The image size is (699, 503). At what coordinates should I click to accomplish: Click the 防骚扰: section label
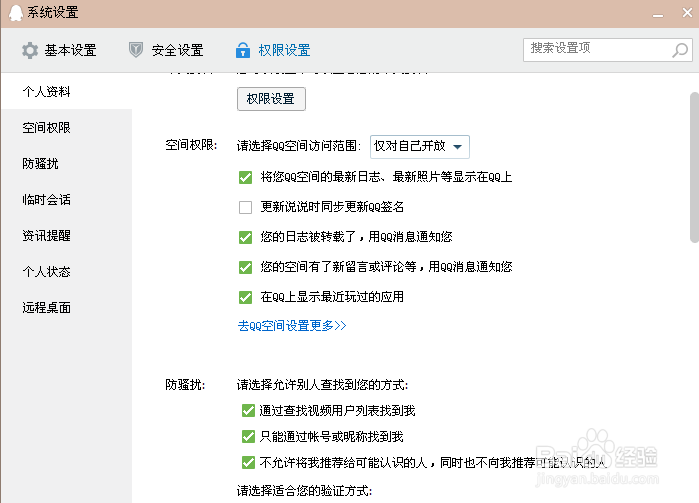click(185, 384)
